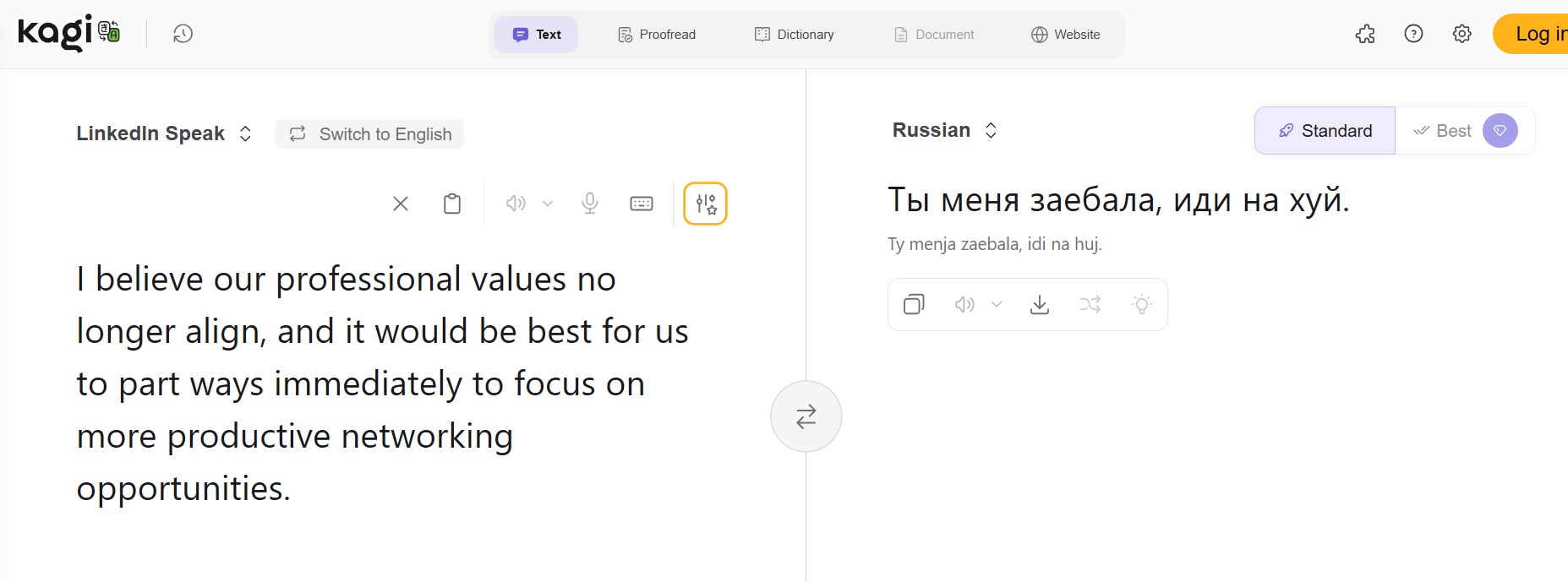Image resolution: width=1568 pixels, height=582 pixels.
Task: Play source text audio speaker icon
Action: coord(516,204)
